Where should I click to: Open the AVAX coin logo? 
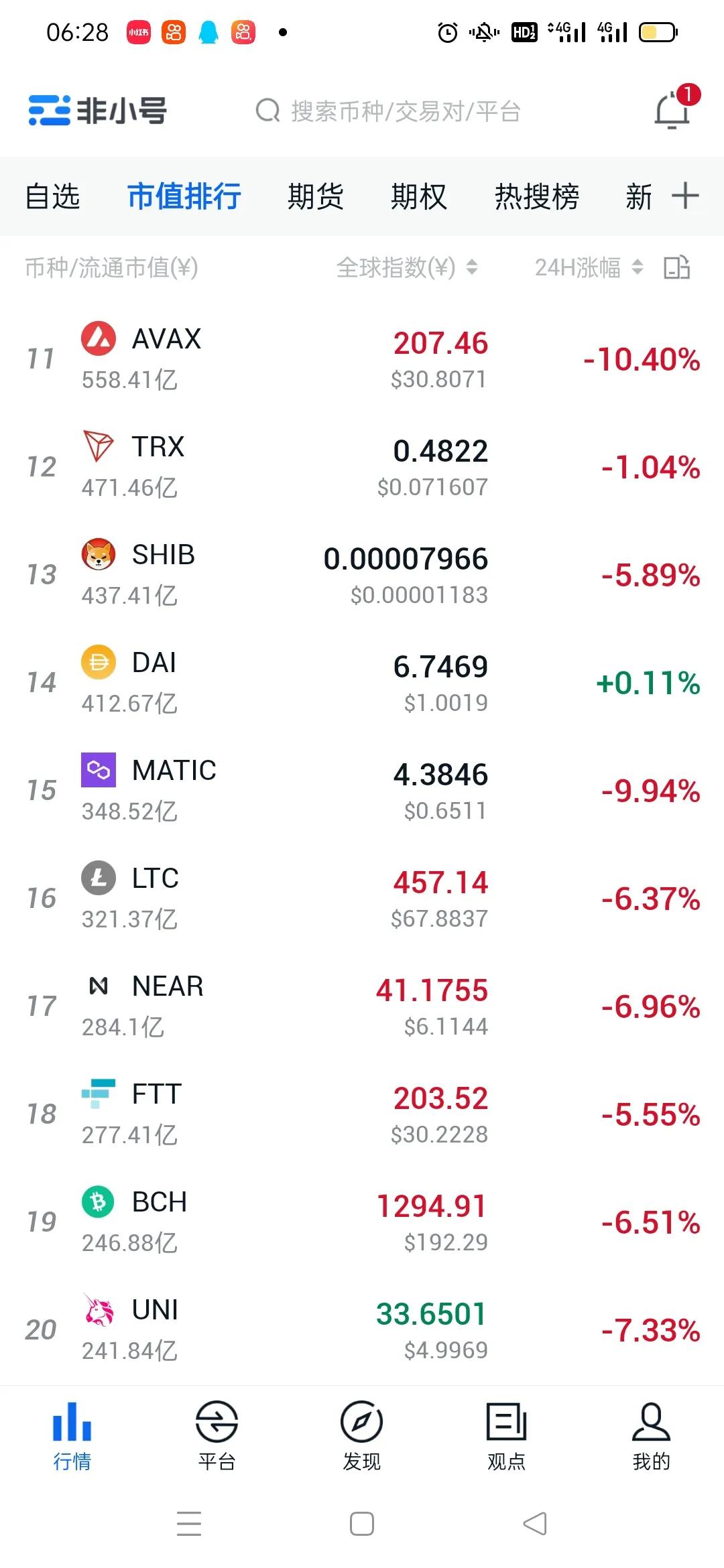coord(99,338)
